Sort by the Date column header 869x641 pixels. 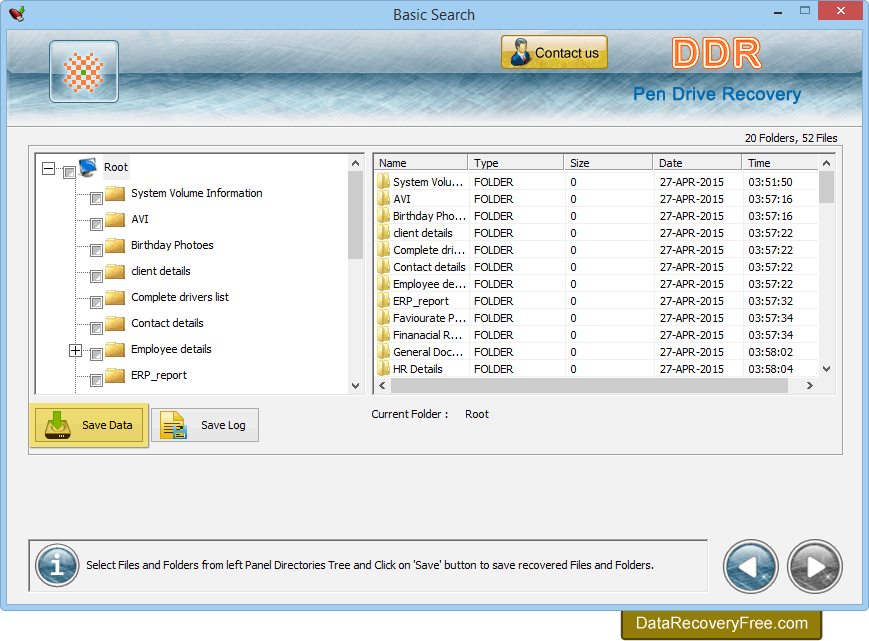[697, 163]
